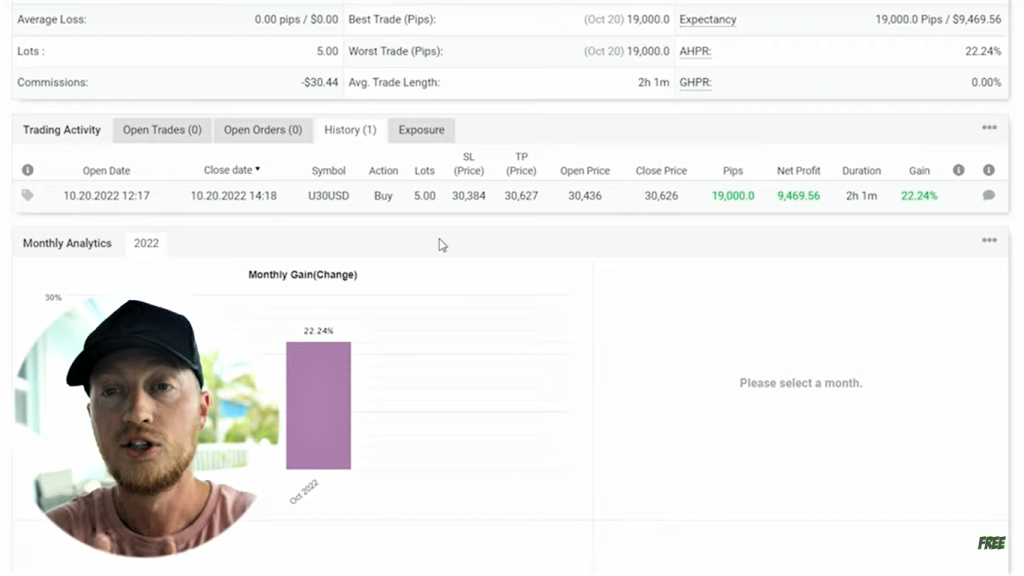Click the tag icon in the U30USD trade row
Screen dimensions: 1024x576
coord(27,195)
